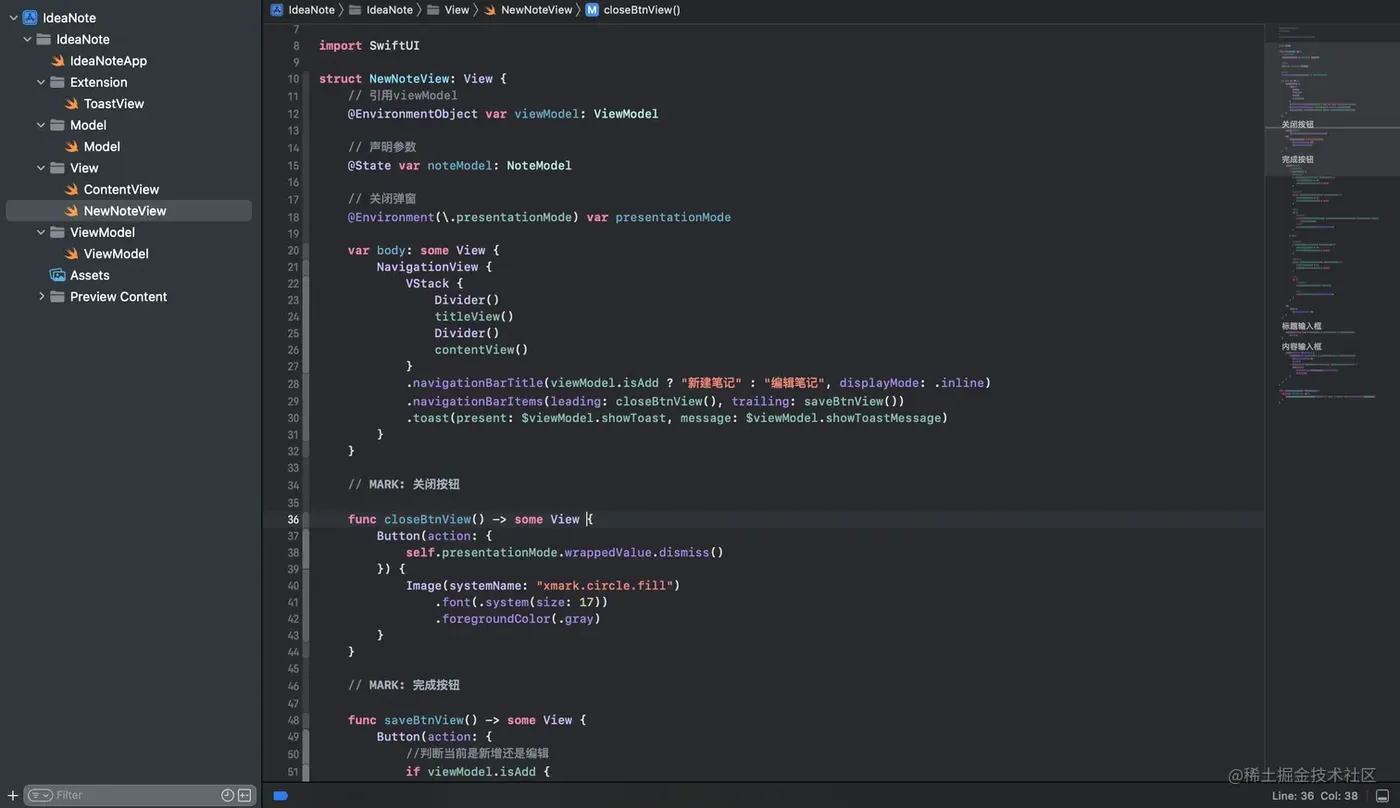Click the blue breakpoint tag icon
1400x808 pixels.
pyautogui.click(x=281, y=796)
